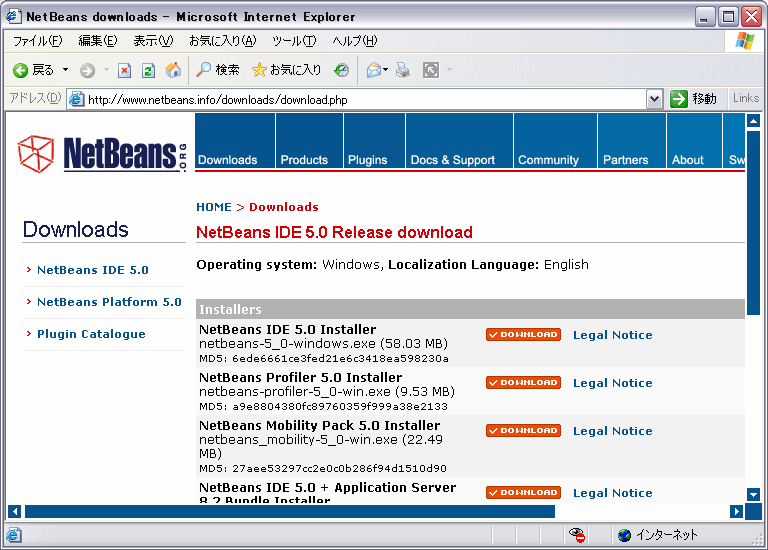Print the page using the printer icon
The height and width of the screenshot is (550, 768).
(403, 71)
